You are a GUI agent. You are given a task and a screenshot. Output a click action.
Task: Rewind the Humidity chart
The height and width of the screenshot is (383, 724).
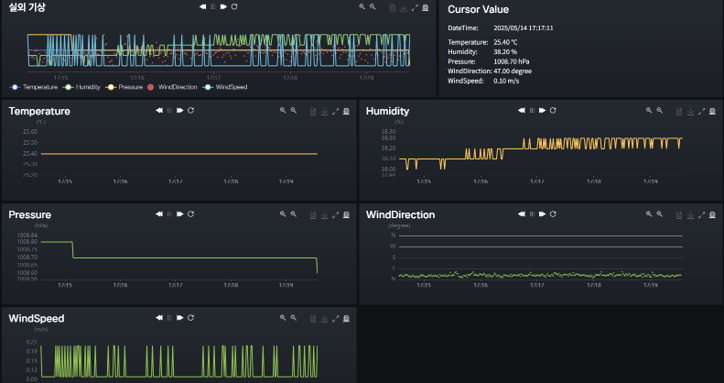(521, 110)
